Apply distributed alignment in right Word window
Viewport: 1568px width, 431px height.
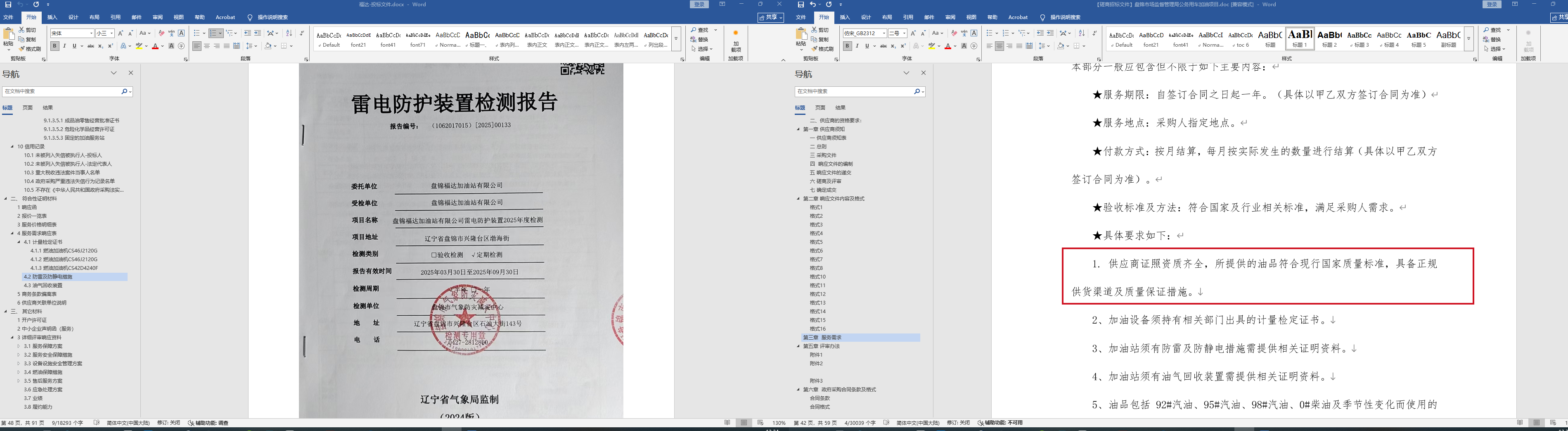click(1029, 46)
